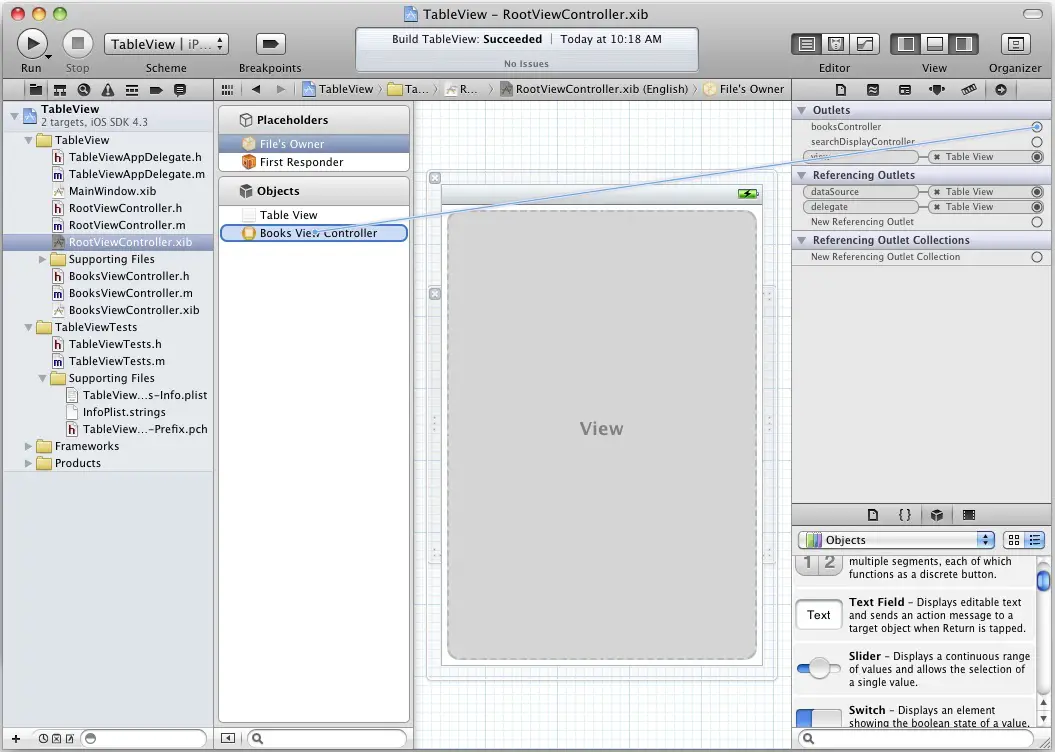Switch to the Assistant editor

[x=835, y=44]
